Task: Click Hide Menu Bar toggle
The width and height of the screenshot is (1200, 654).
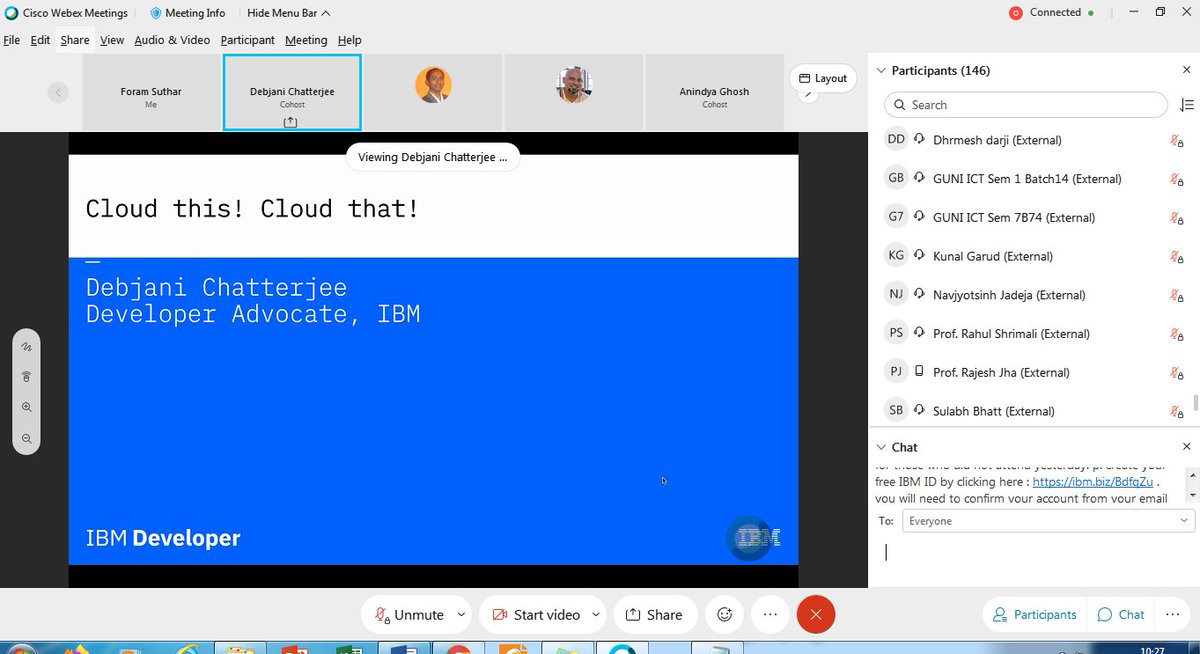Action: 288,13
